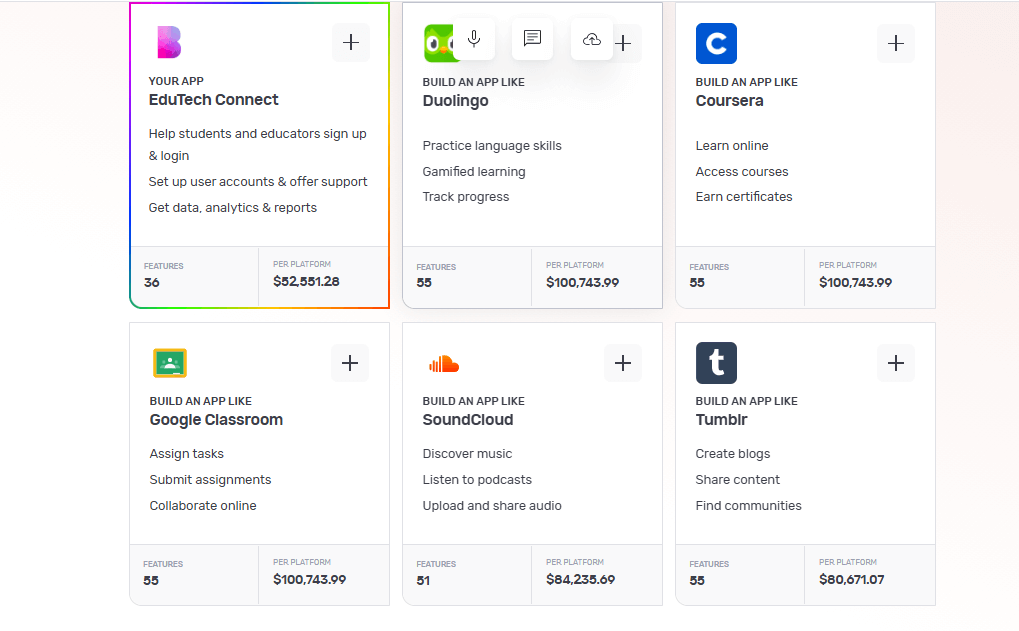The image size is (1019, 631).
Task: Click 'Create blogs' text
Action: (732, 454)
